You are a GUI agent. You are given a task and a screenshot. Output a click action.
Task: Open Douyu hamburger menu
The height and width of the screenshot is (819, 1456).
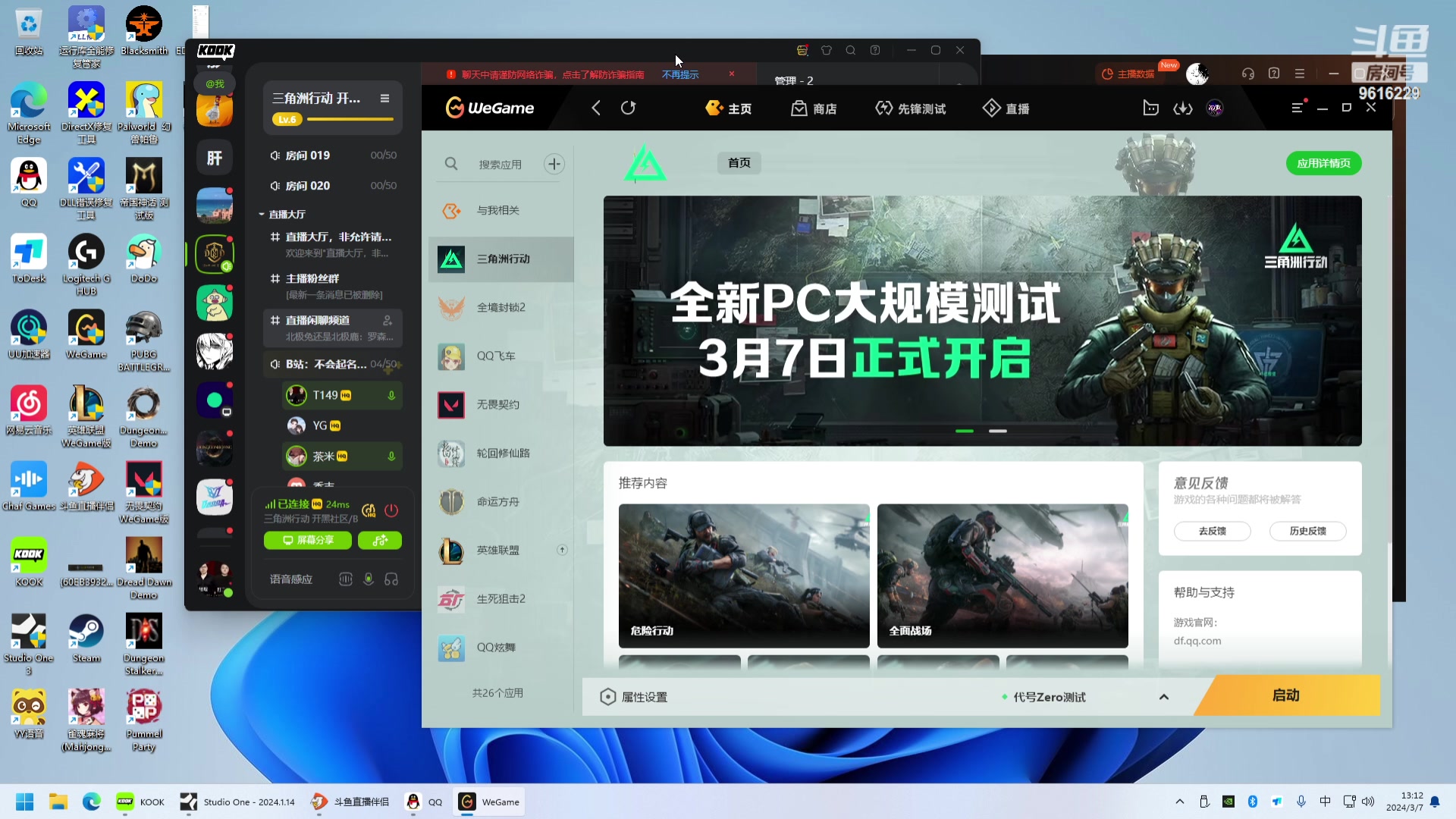1300,74
